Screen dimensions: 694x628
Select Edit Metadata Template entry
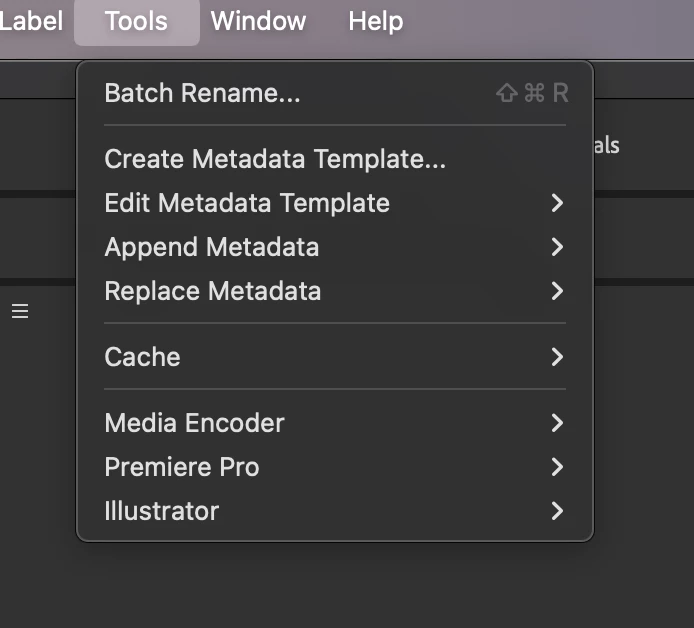coord(247,203)
